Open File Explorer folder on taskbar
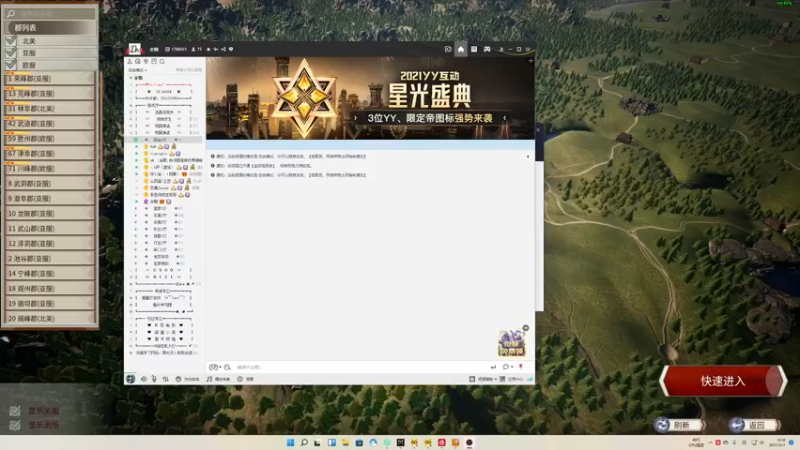Image resolution: width=800 pixels, height=450 pixels. (345, 442)
